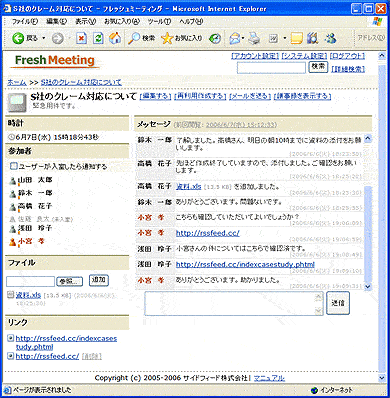This screenshot has height=398, width=390.
Task: Open the ファイル(F) menu
Action: click(25, 22)
